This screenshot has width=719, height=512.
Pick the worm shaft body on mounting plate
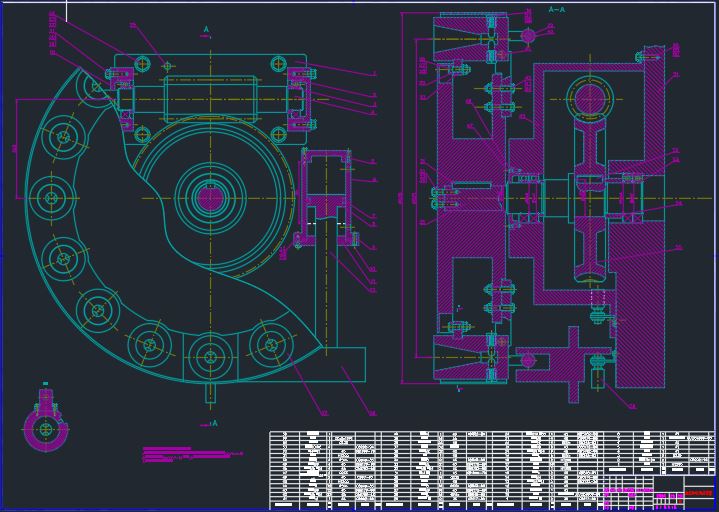pyautogui.click(x=210, y=99)
